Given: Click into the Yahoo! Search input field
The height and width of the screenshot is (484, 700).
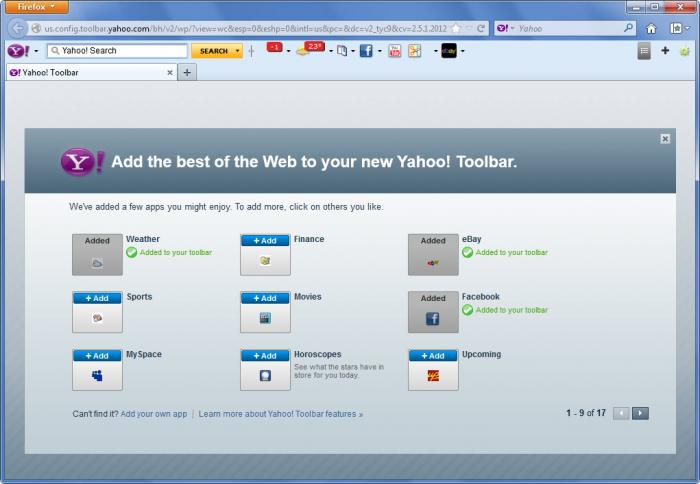Looking at the screenshot, I should point(121,50).
